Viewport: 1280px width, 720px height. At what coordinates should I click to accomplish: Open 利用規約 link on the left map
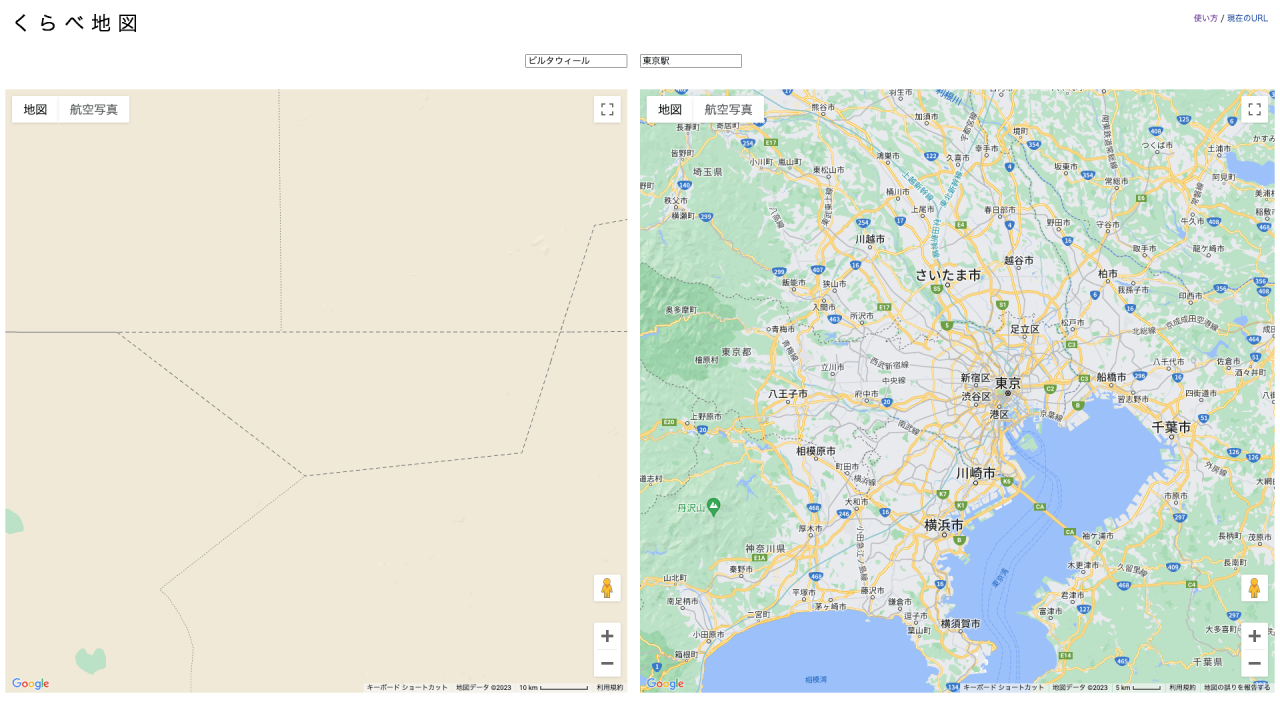610,687
